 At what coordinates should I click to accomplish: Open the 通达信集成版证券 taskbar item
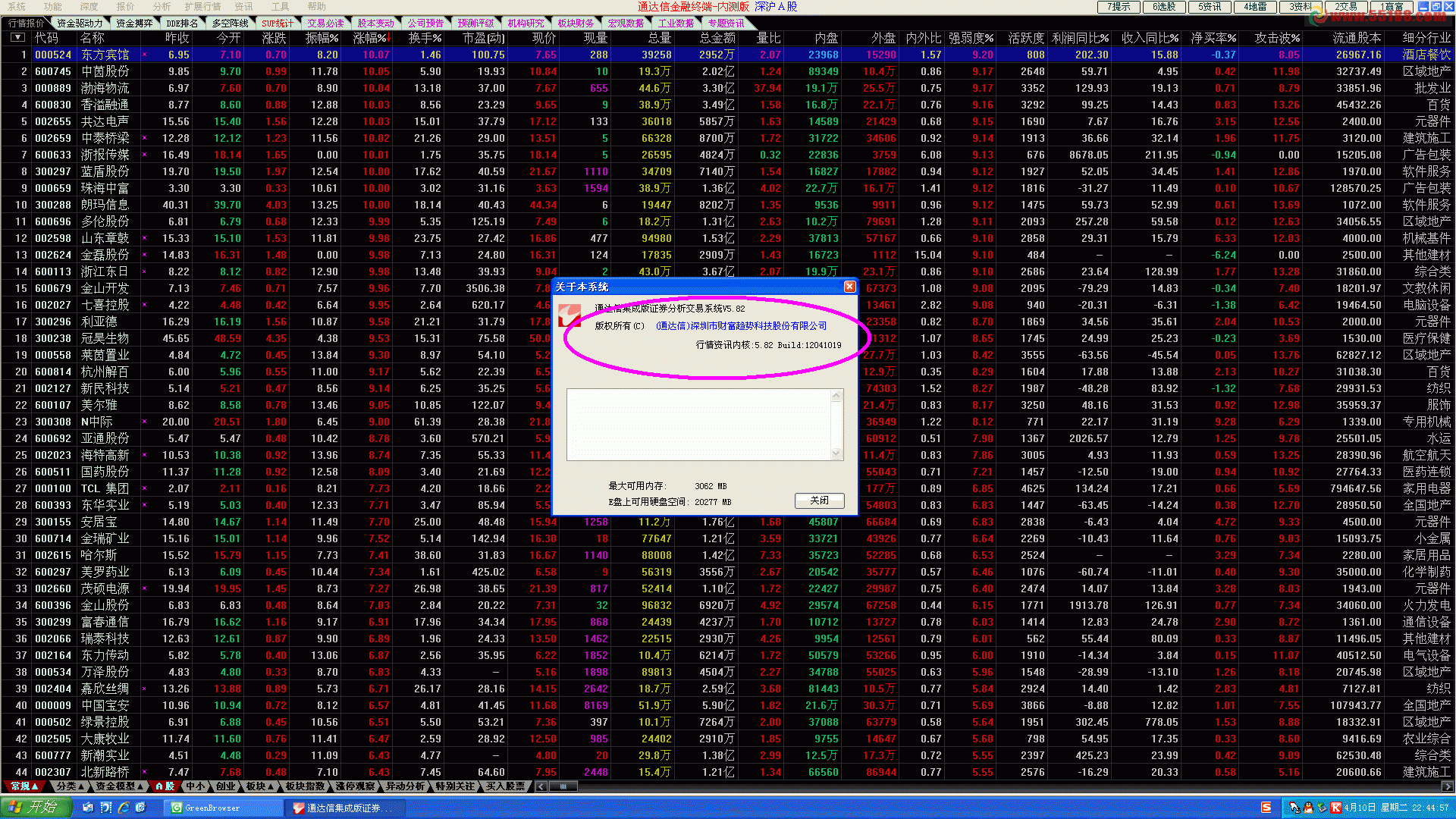pyautogui.click(x=346, y=808)
